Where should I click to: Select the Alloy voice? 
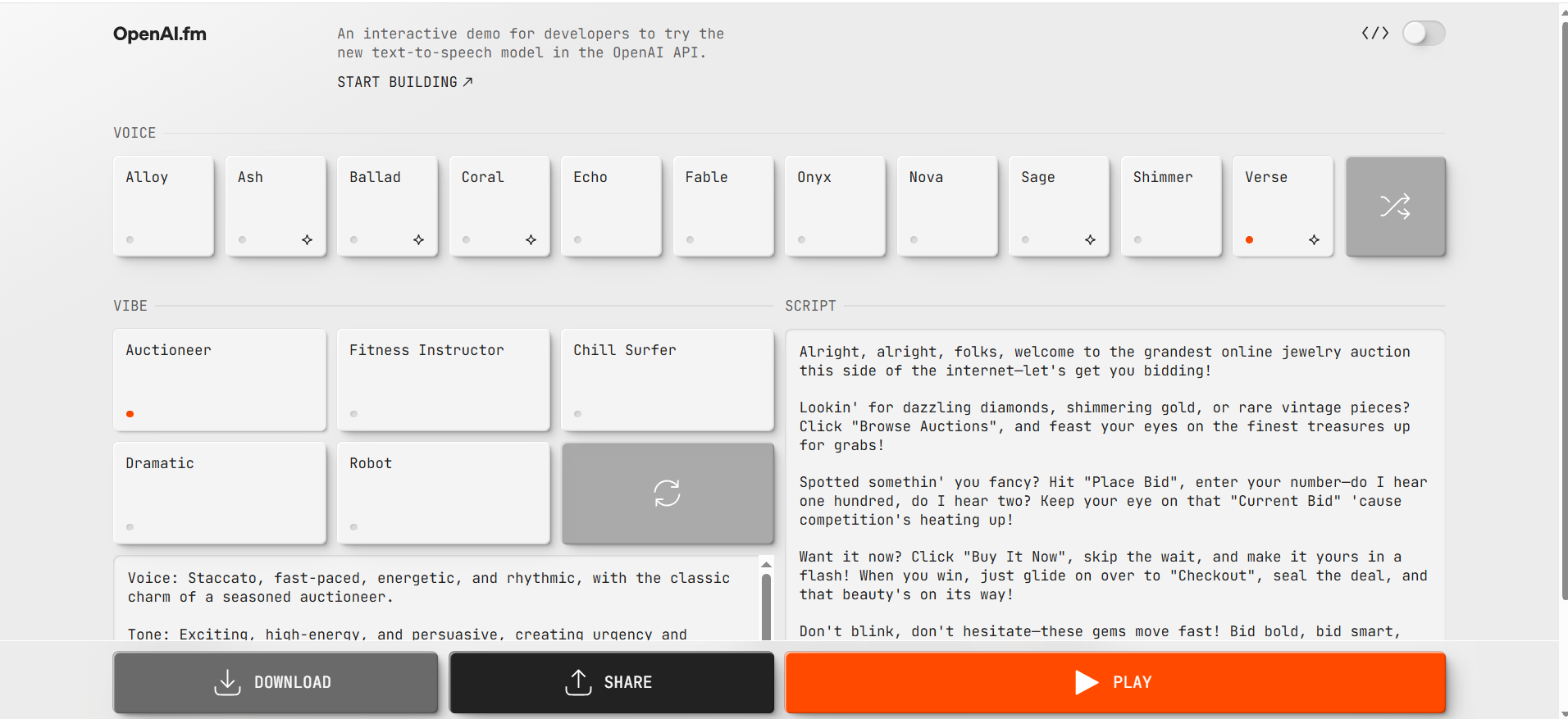163,206
